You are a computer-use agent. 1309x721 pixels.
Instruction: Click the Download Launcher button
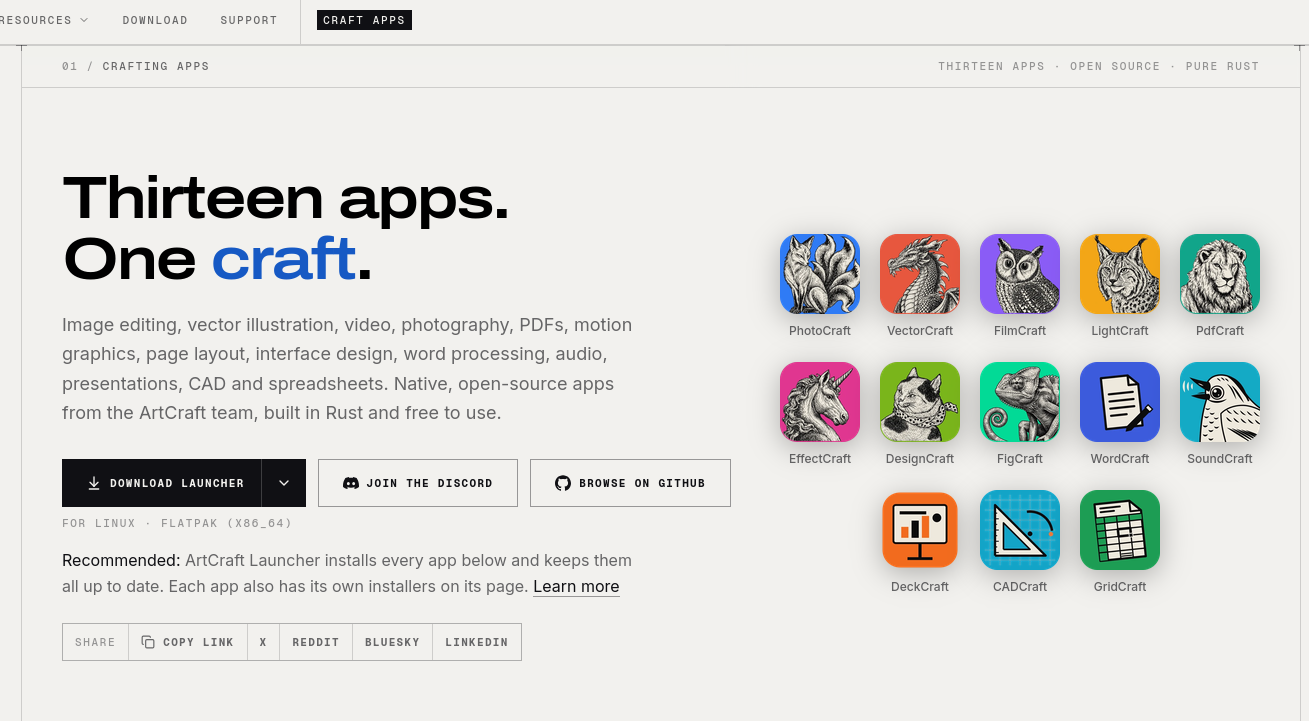tap(162, 483)
